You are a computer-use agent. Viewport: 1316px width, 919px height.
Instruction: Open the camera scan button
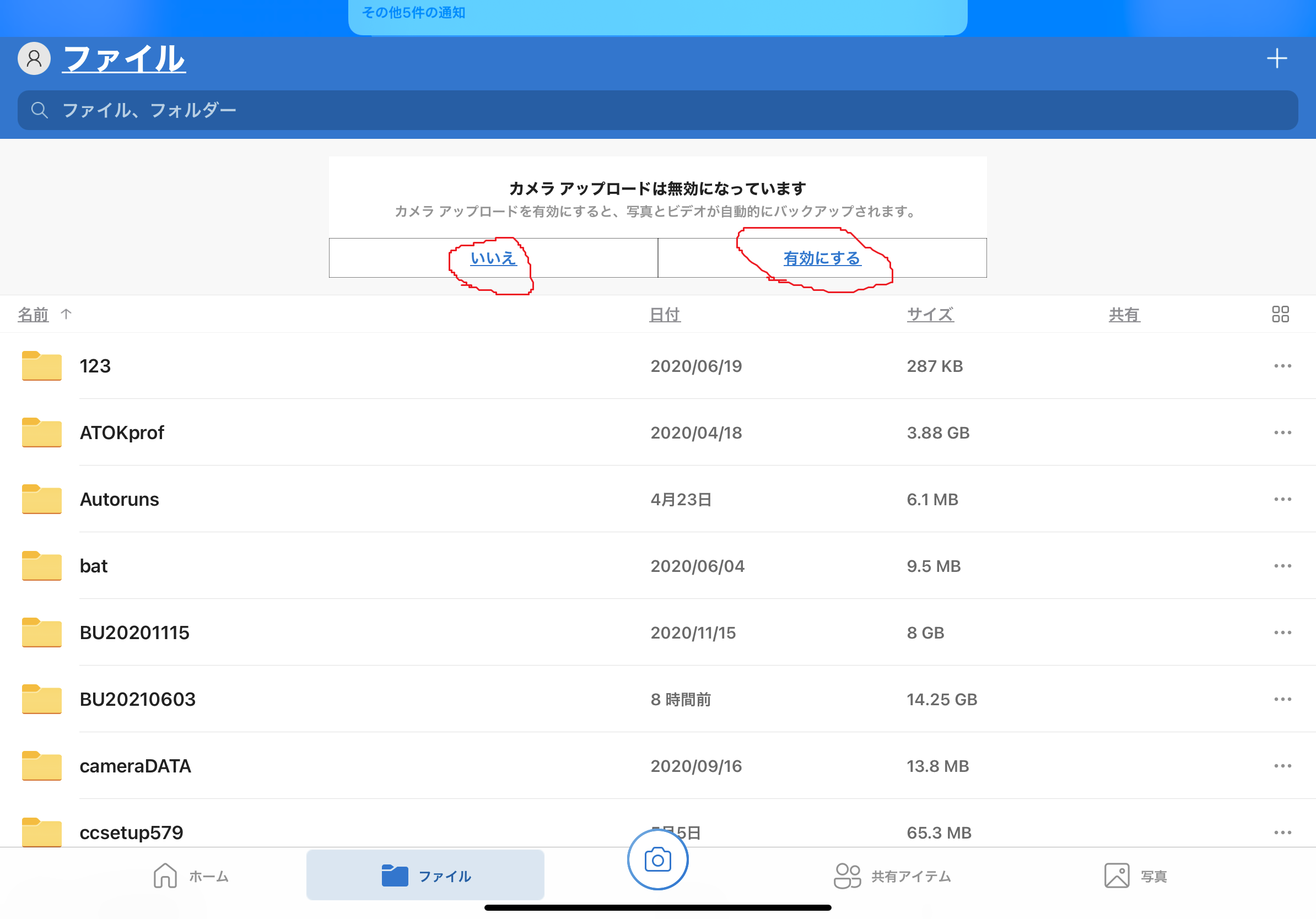tap(657, 860)
